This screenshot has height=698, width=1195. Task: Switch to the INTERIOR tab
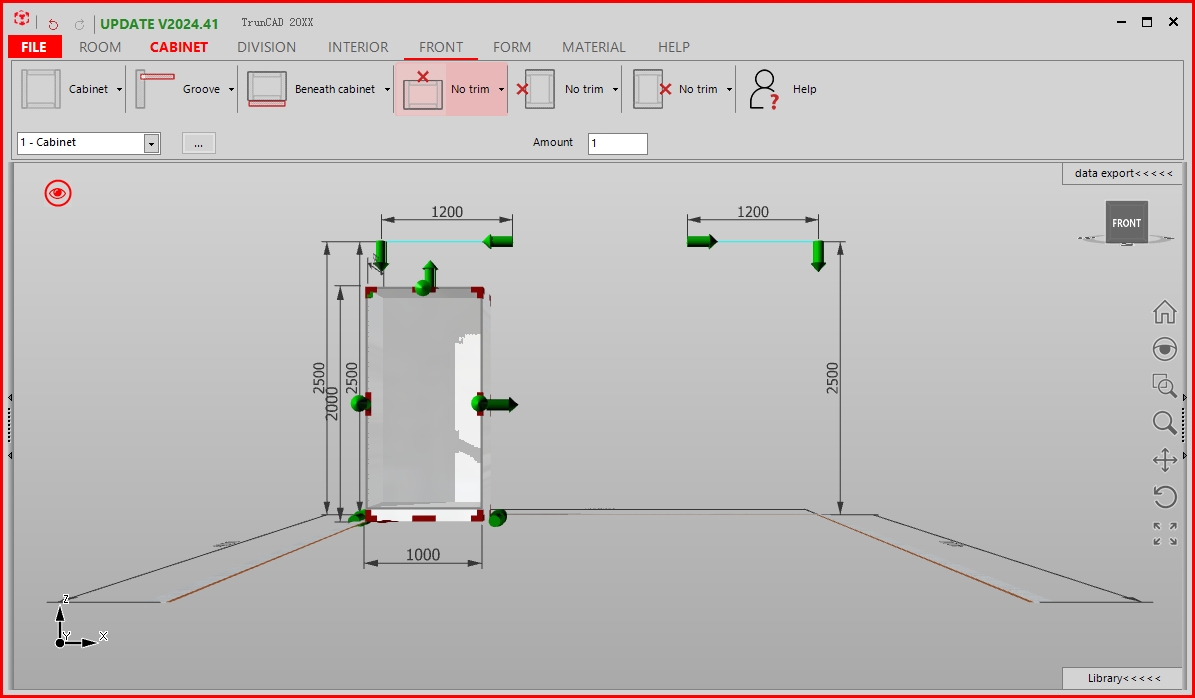pyautogui.click(x=358, y=47)
